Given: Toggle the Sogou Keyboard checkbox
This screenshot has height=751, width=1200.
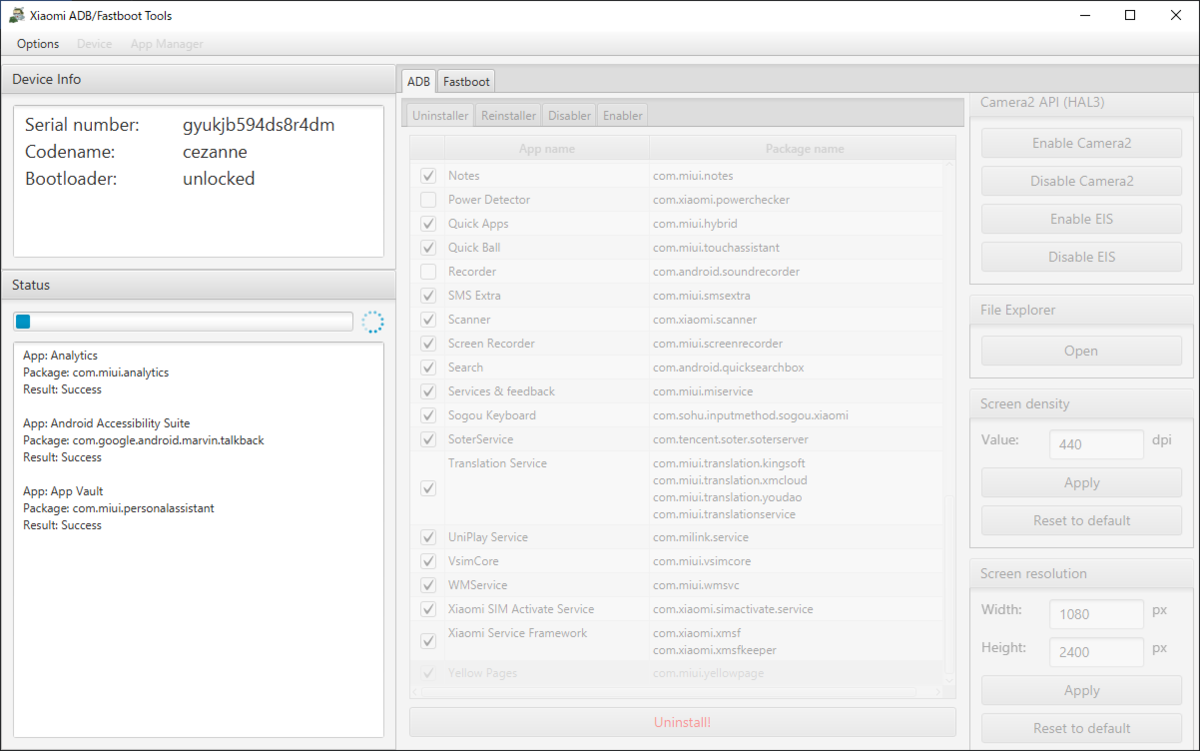Looking at the screenshot, I should click(x=428, y=415).
